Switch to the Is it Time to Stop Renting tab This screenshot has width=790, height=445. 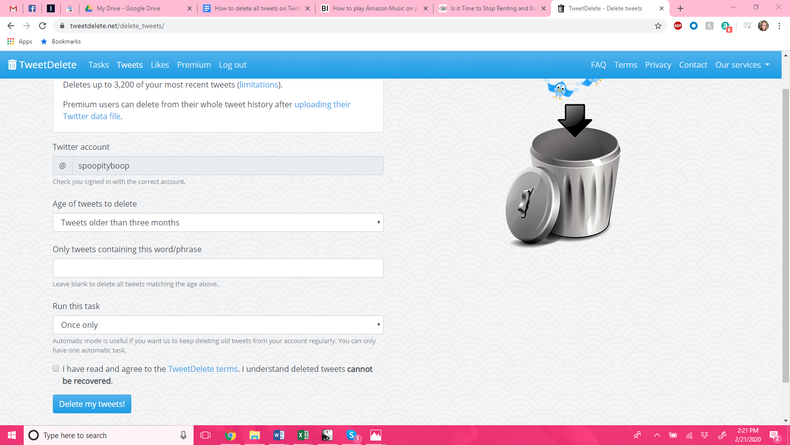(492, 9)
